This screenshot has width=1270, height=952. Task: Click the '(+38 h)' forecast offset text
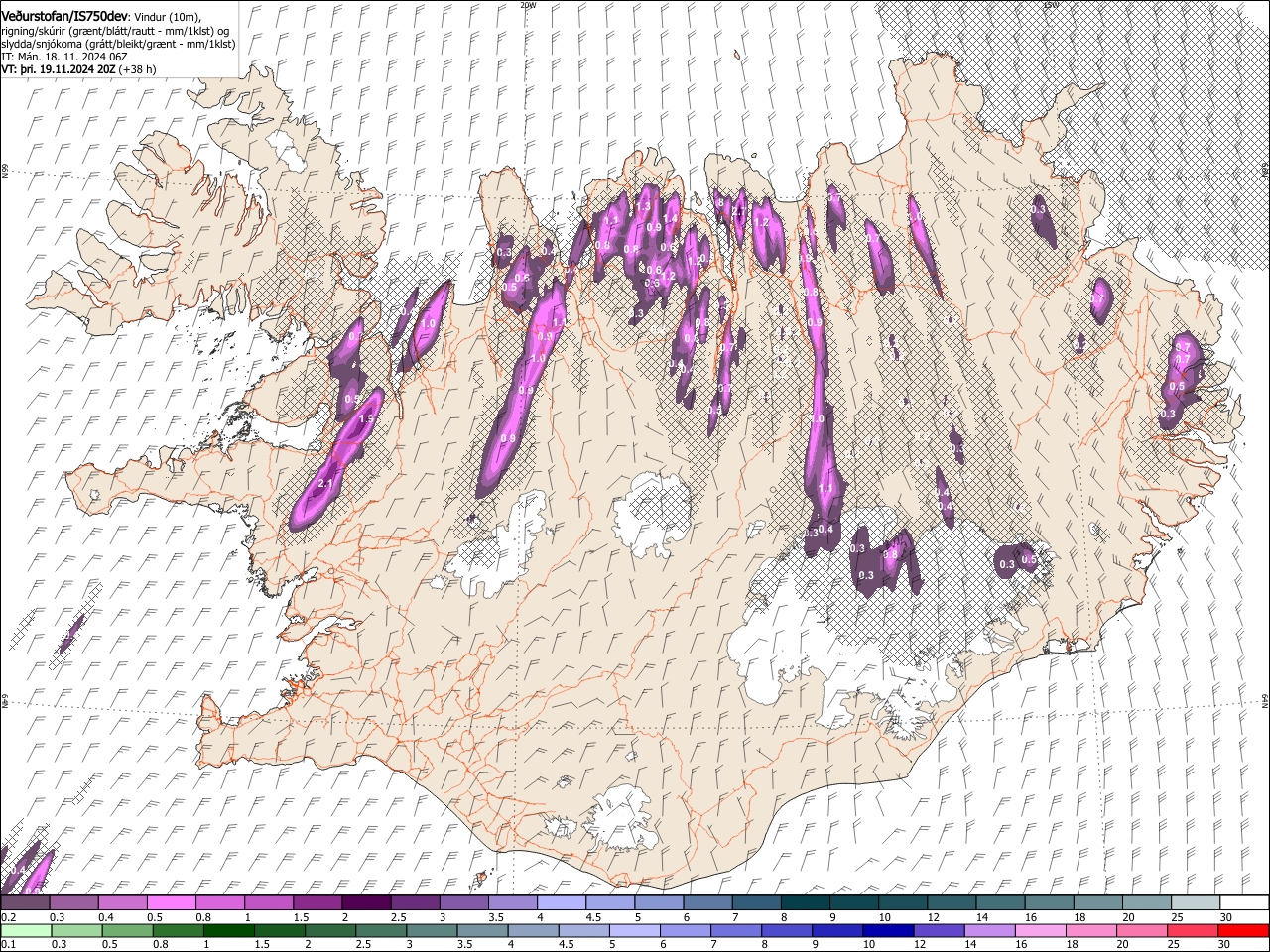137,70
